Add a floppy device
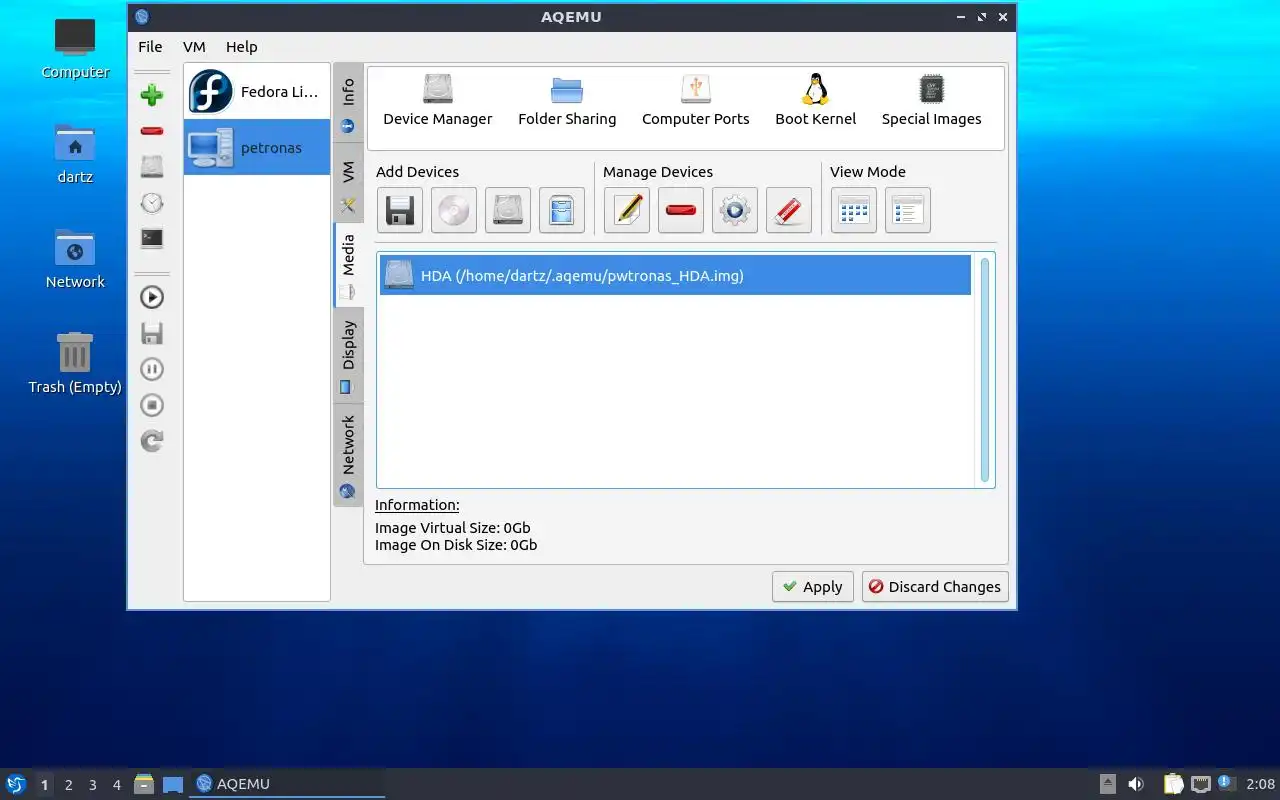Viewport: 1280px width, 800px height. (400, 210)
